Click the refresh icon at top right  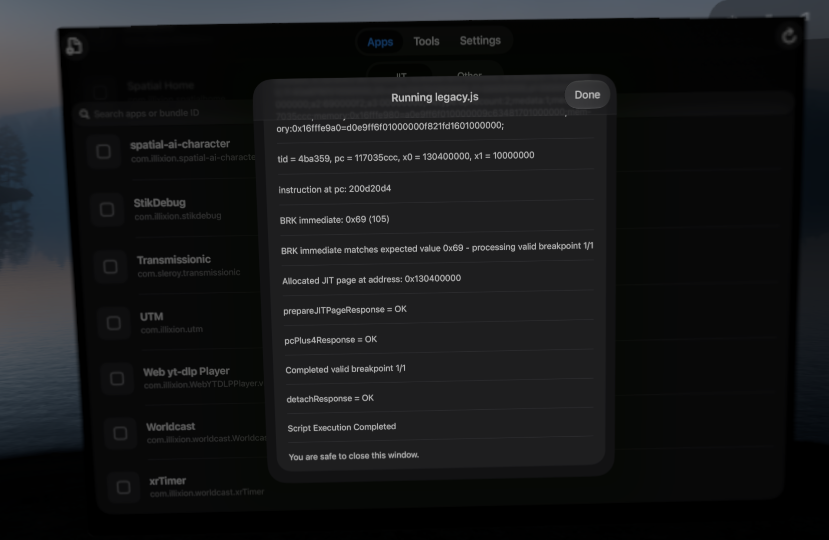789,36
